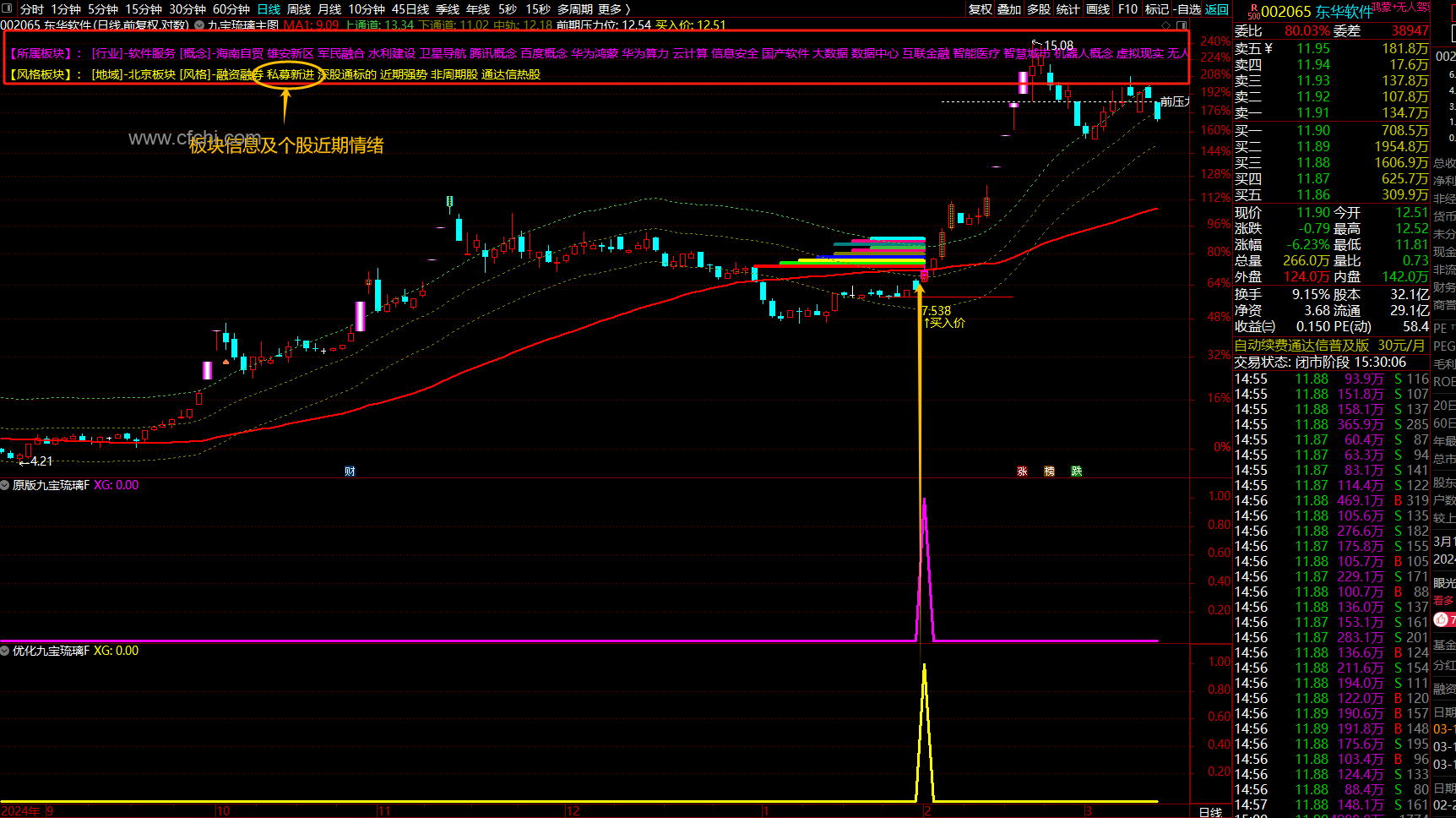This screenshot has width=1456, height=818.
Task: Select the 60分钟 period
Action: [x=231, y=8]
